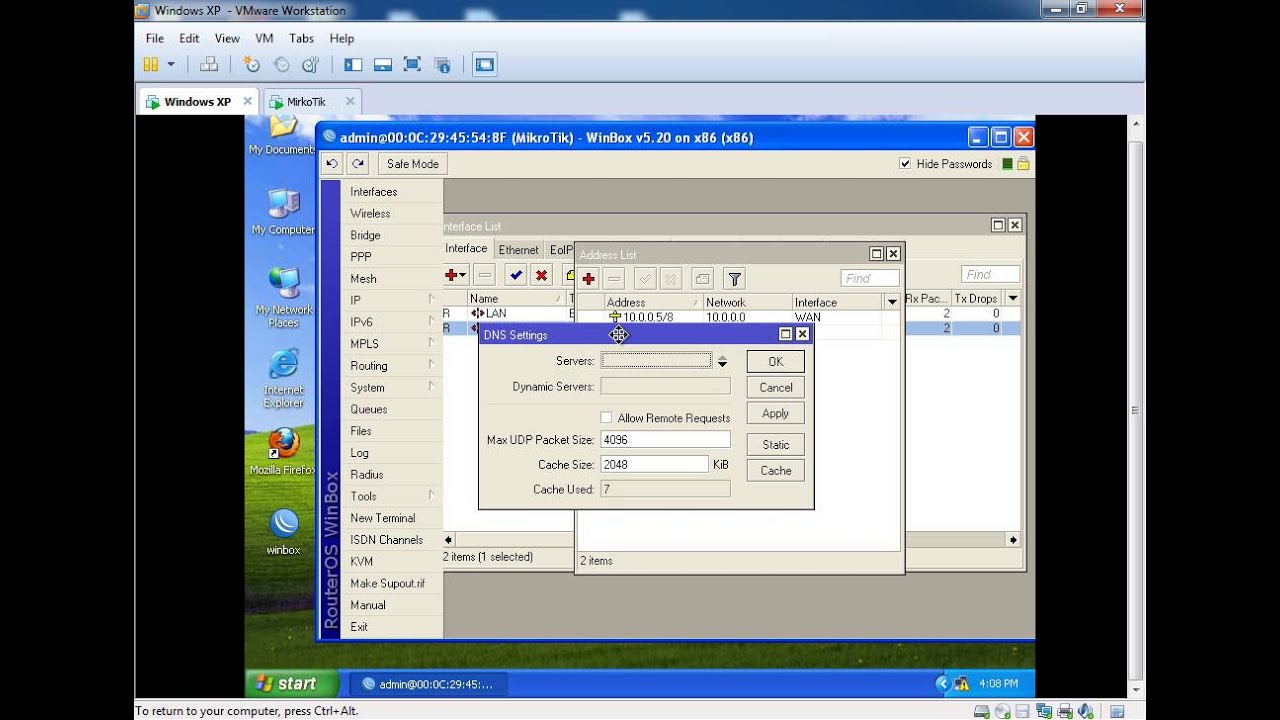The image size is (1280, 720).
Task: Switch to the MirkoTik VM tab
Action: (311, 101)
